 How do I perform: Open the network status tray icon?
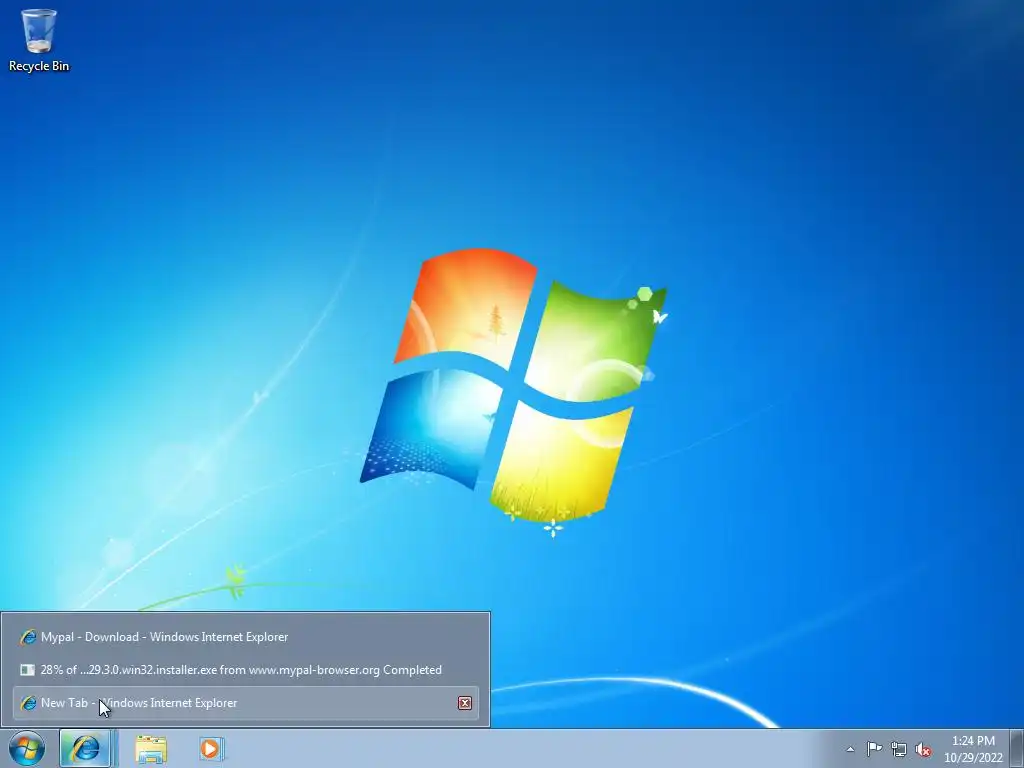pos(899,749)
